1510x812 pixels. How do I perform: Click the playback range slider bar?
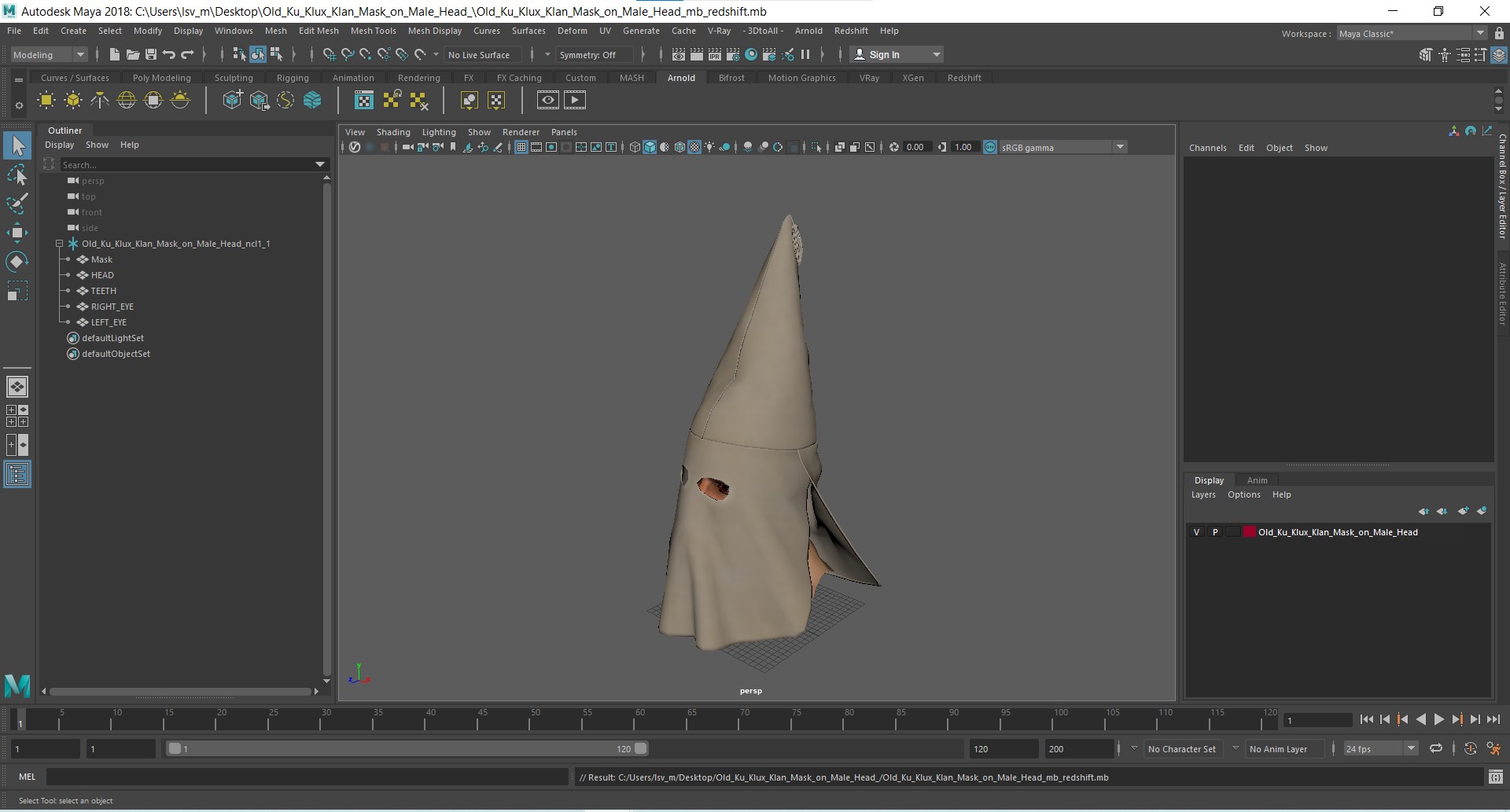point(407,748)
